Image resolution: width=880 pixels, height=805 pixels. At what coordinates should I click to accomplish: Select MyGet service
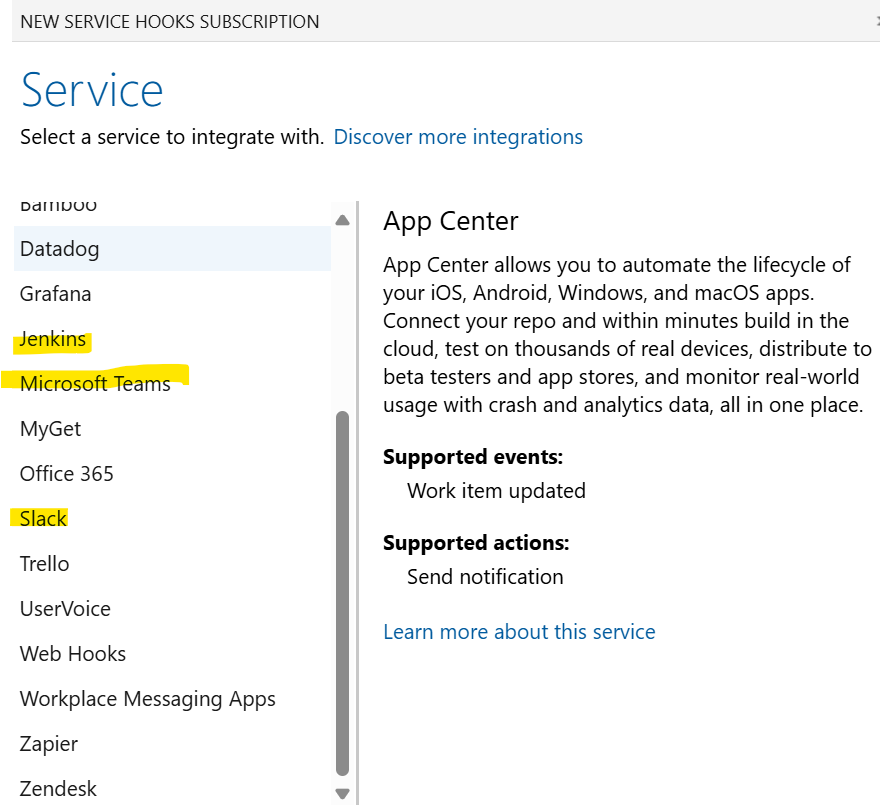172,429
